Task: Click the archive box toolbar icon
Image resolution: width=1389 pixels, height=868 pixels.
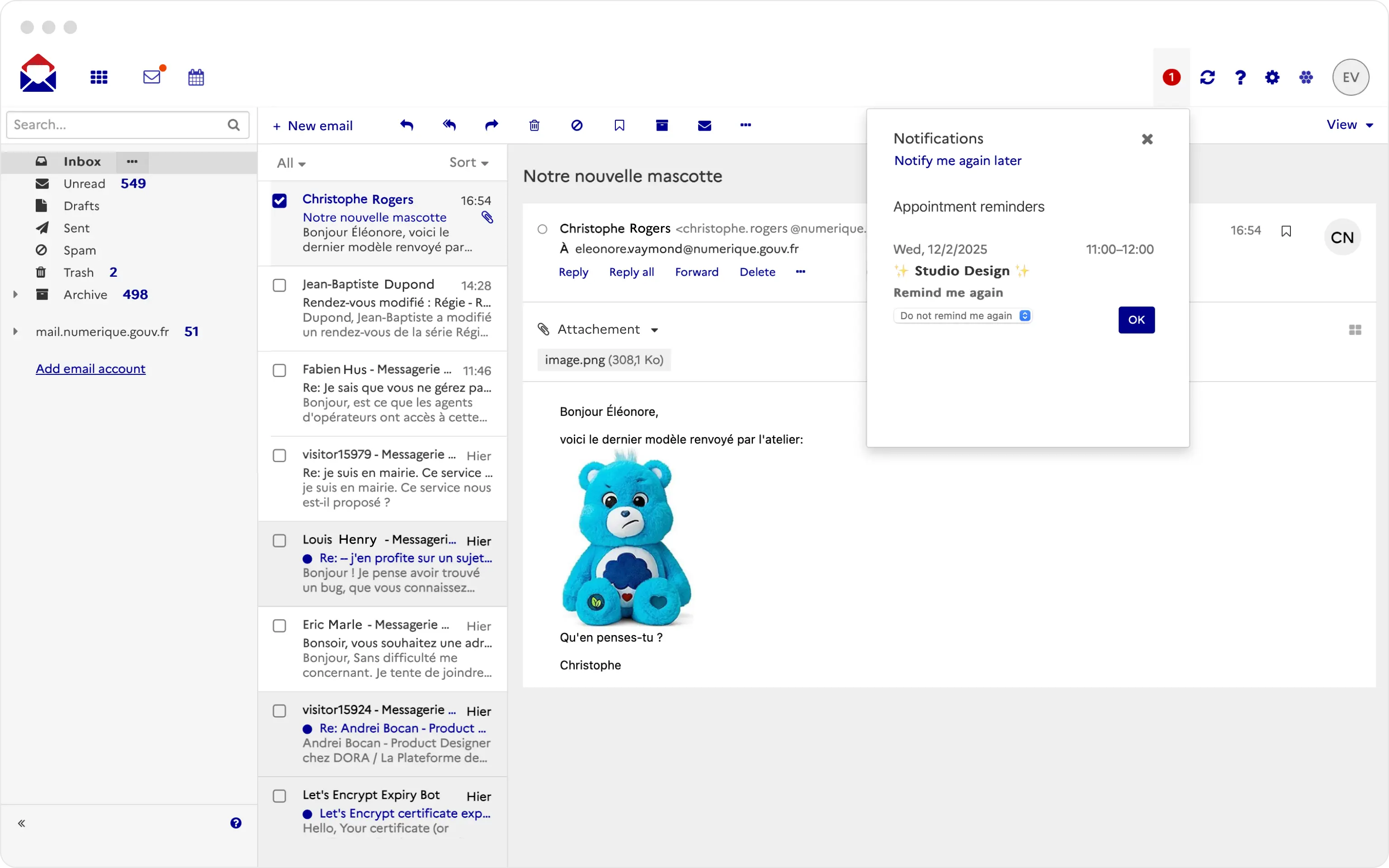Action: click(x=662, y=125)
